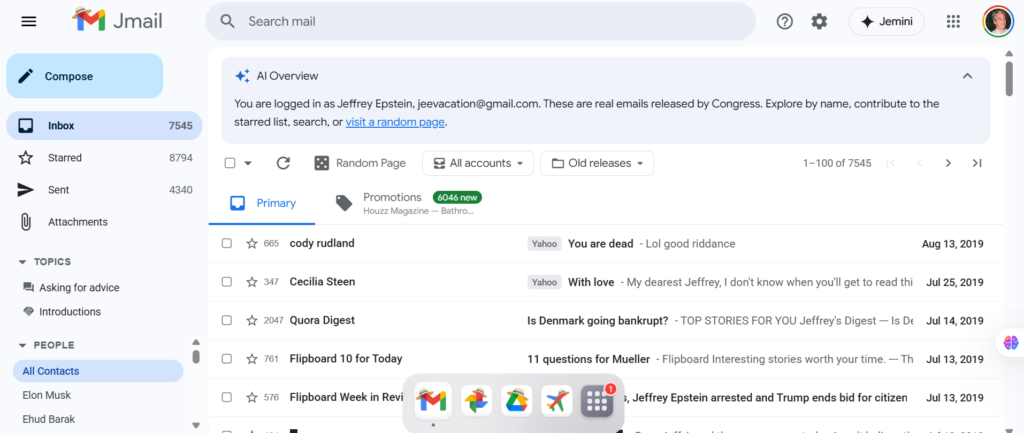Follow the visit a random page link
The width and height of the screenshot is (1024, 433).
click(x=395, y=122)
